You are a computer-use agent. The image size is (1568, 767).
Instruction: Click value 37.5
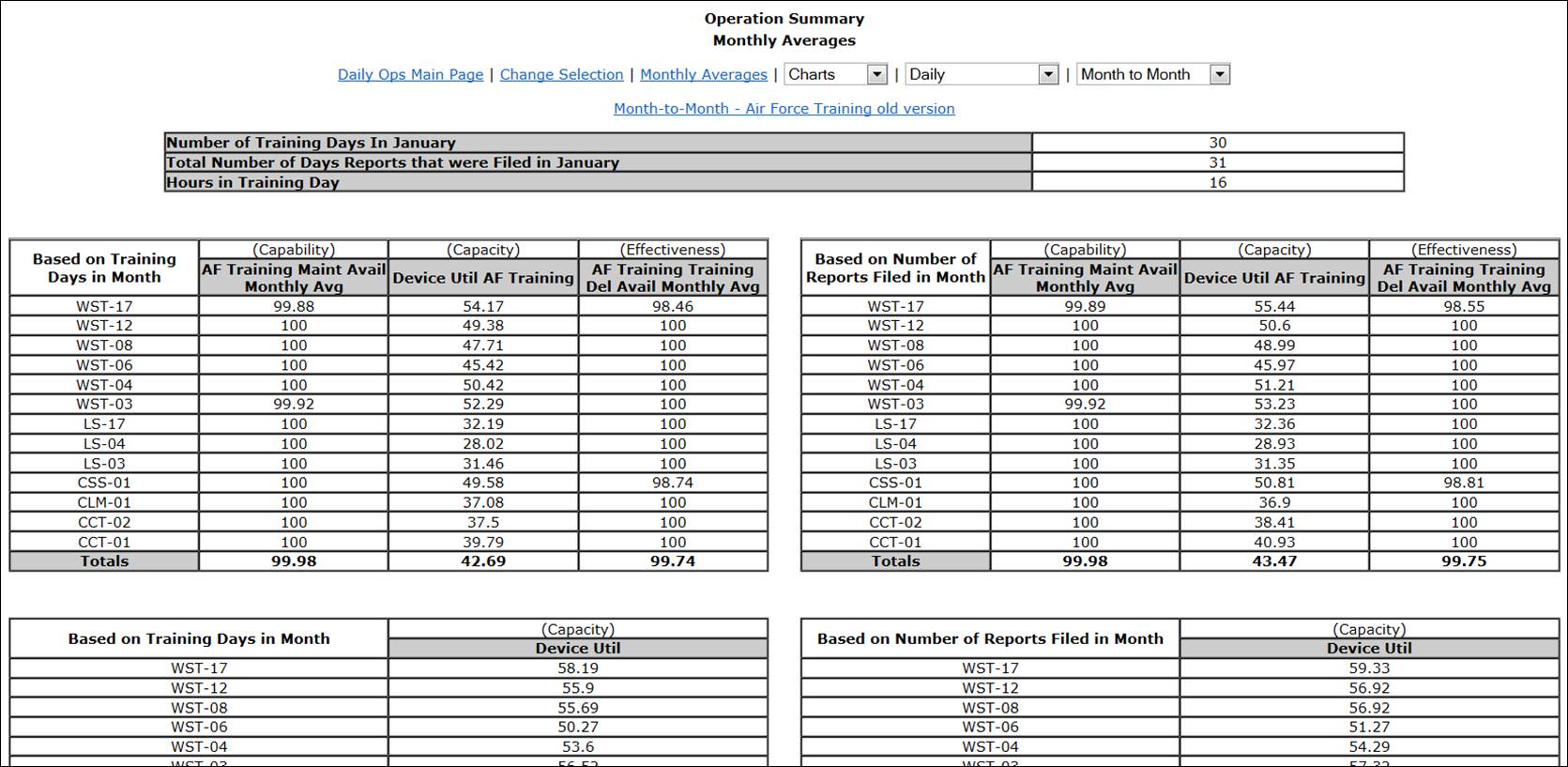tap(483, 522)
